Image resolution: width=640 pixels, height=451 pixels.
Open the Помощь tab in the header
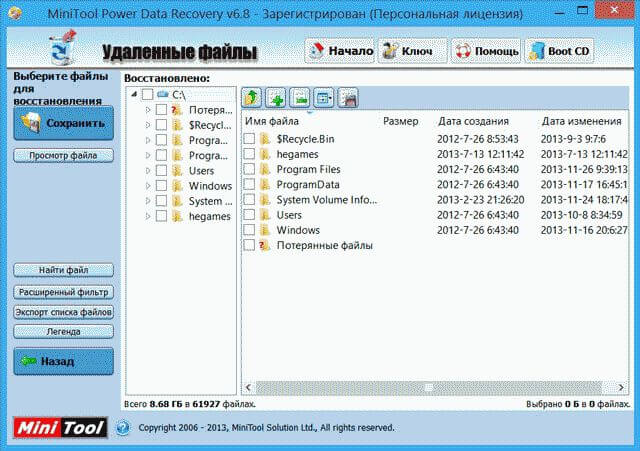486,51
